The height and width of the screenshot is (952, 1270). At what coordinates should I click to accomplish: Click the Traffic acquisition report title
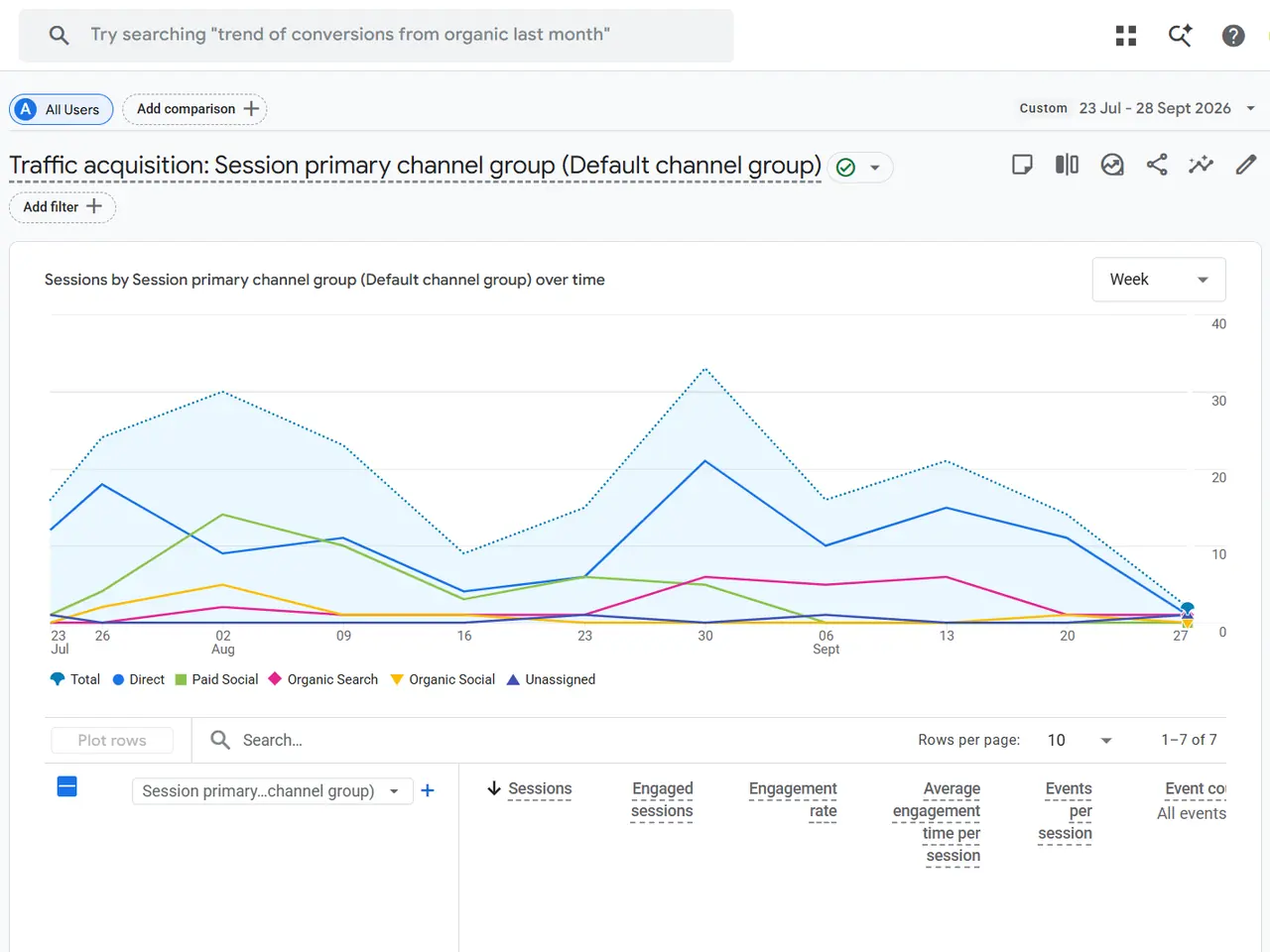click(415, 165)
